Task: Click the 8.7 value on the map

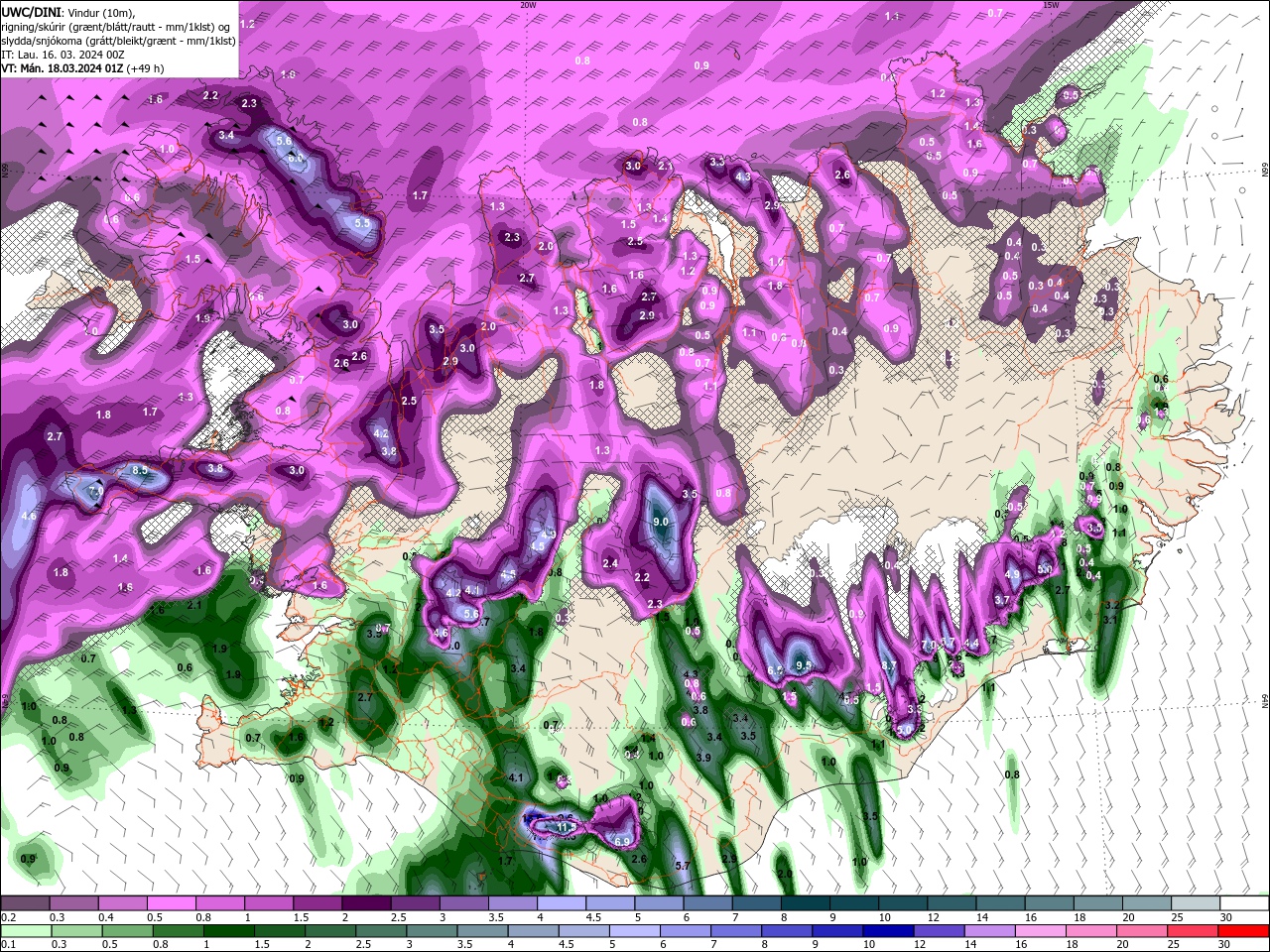Action: [x=889, y=666]
